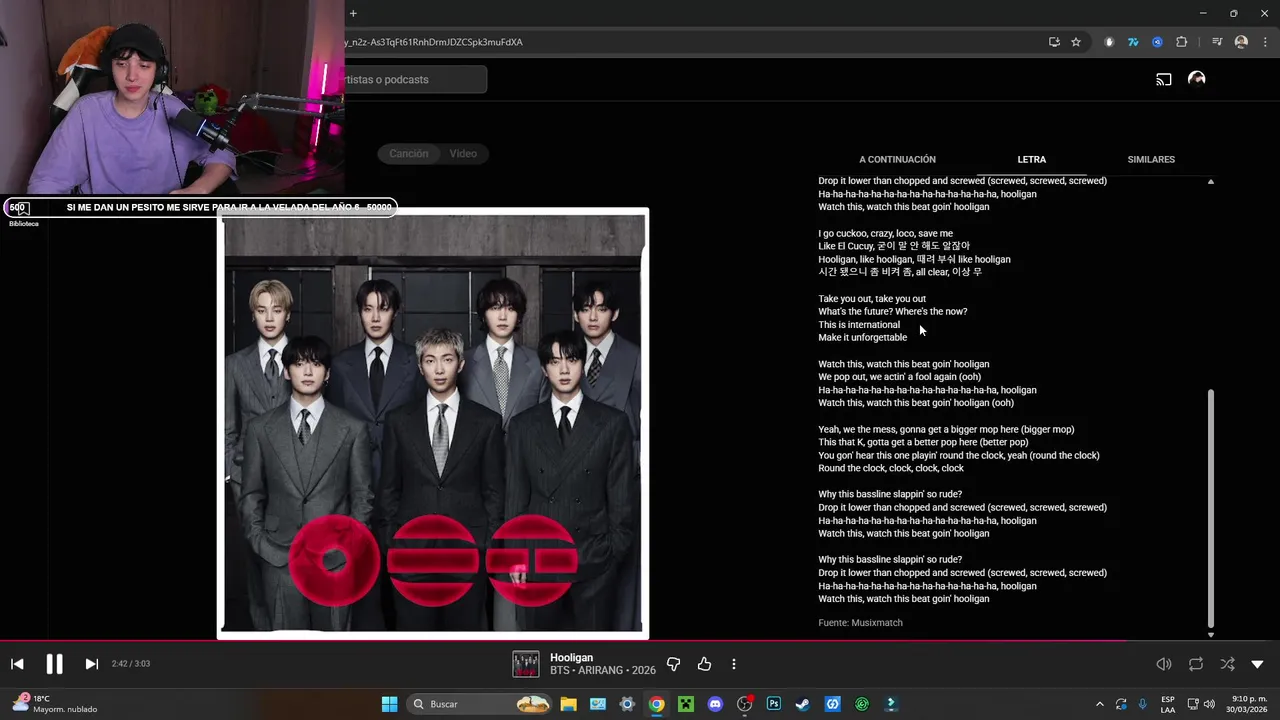This screenshot has height=720, width=1280.
Task: Open the Chrome extensions puzzle menu
Action: click(x=1182, y=42)
